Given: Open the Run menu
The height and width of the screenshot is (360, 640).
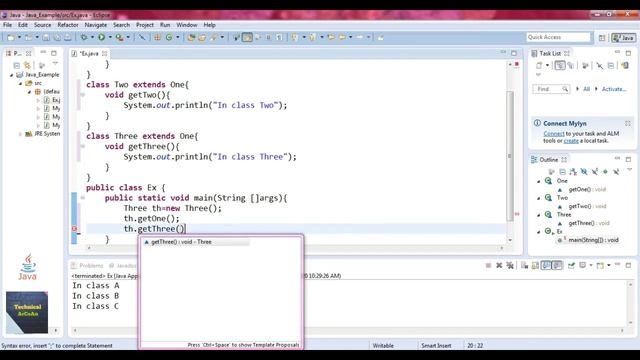Looking at the screenshot, I should coord(165,25).
